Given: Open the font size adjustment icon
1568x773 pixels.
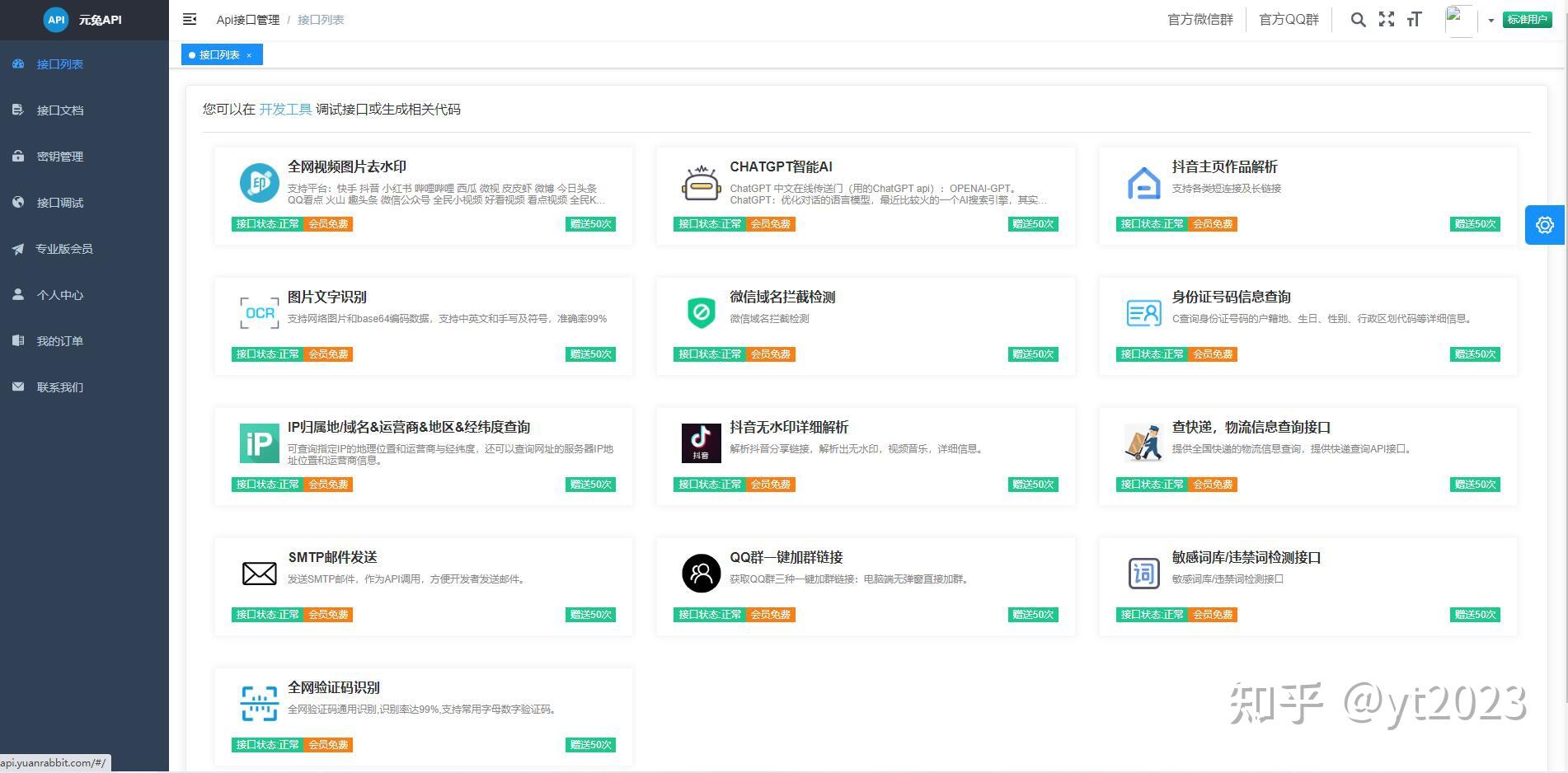Looking at the screenshot, I should tap(1415, 20).
